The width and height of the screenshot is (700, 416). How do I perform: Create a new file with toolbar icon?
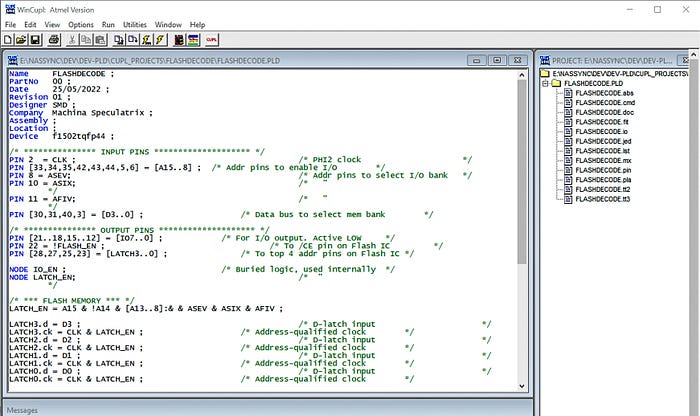8,40
